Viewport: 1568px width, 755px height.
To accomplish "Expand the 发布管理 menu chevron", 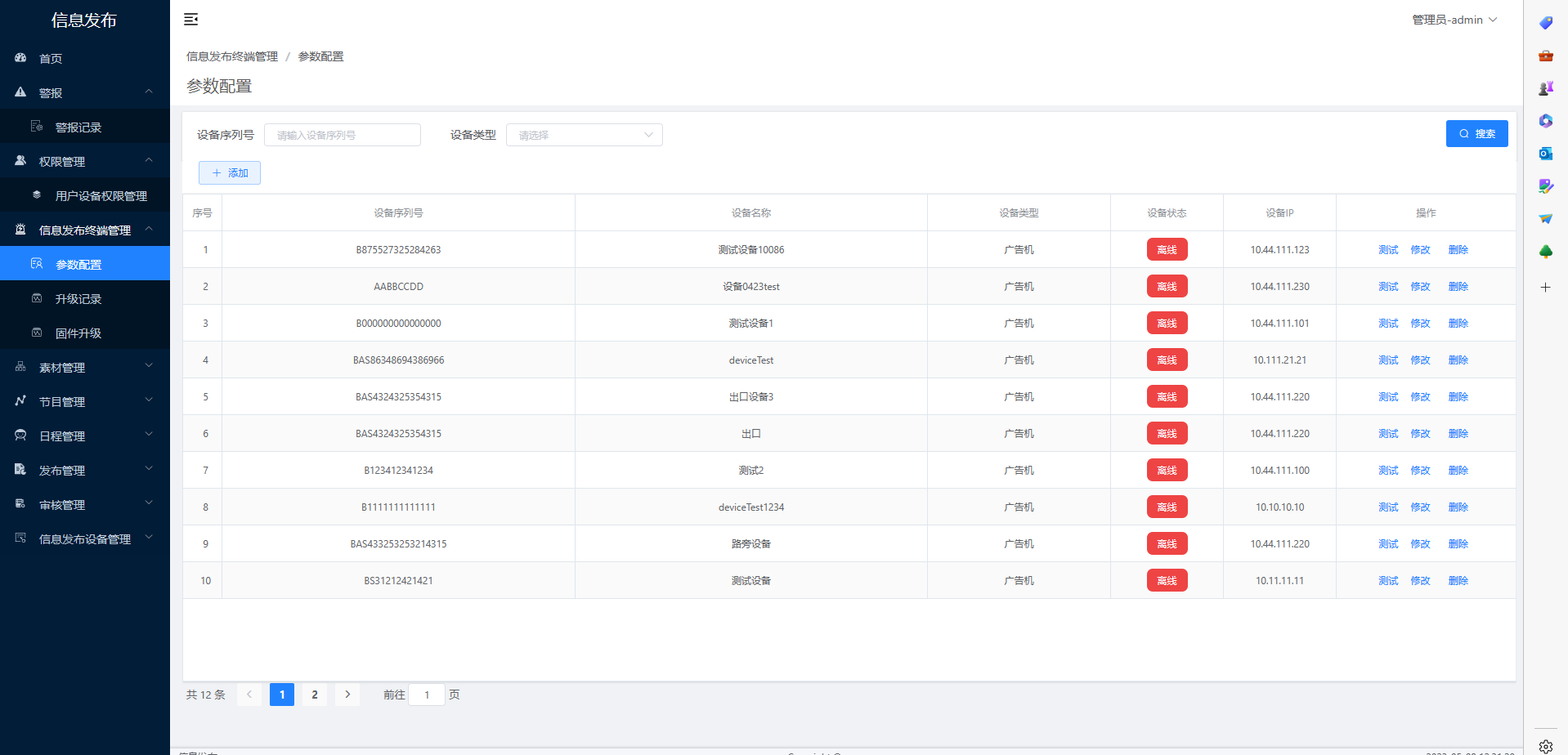I will pyautogui.click(x=149, y=469).
